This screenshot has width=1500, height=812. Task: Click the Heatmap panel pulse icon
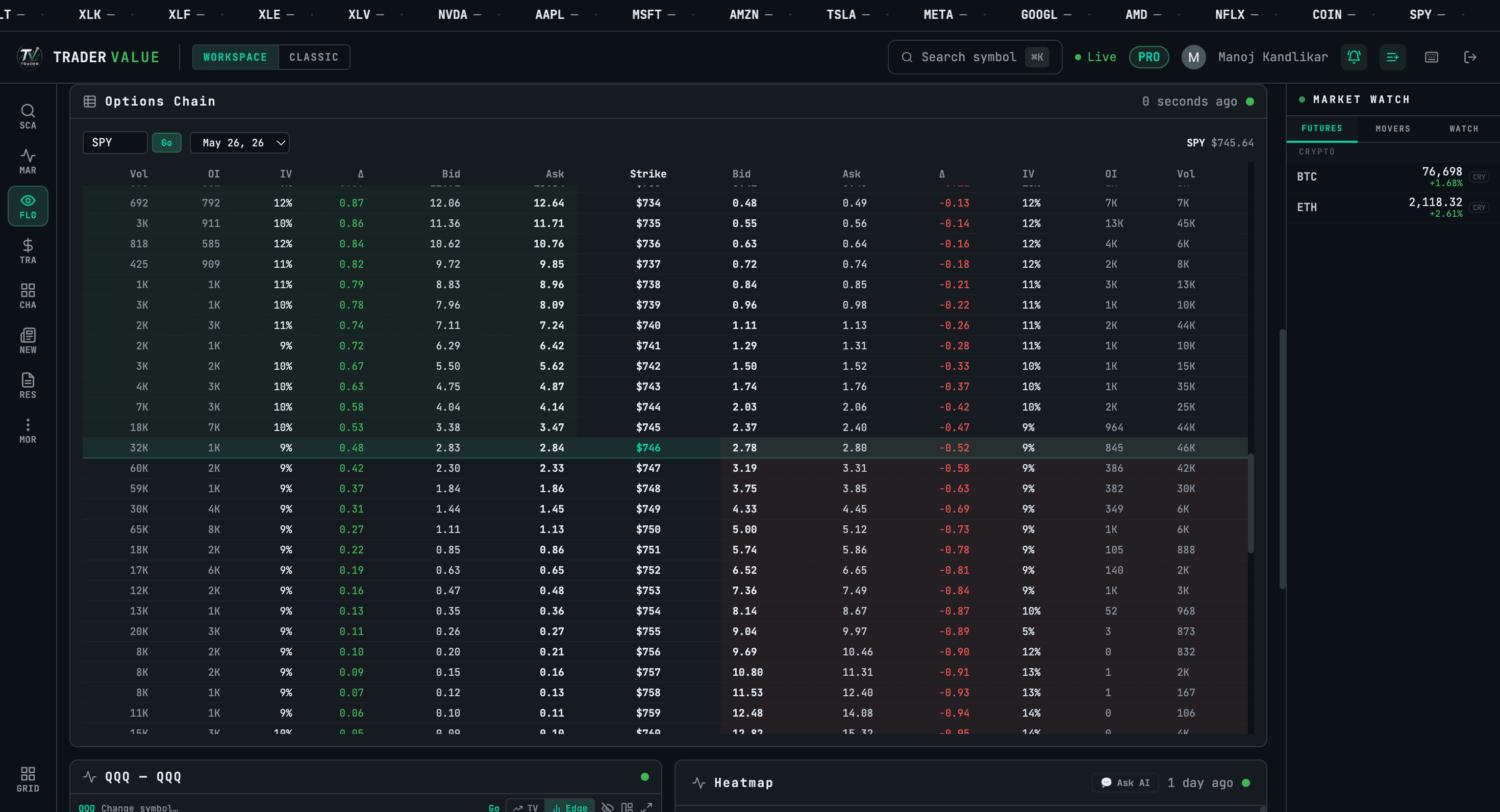(699, 782)
